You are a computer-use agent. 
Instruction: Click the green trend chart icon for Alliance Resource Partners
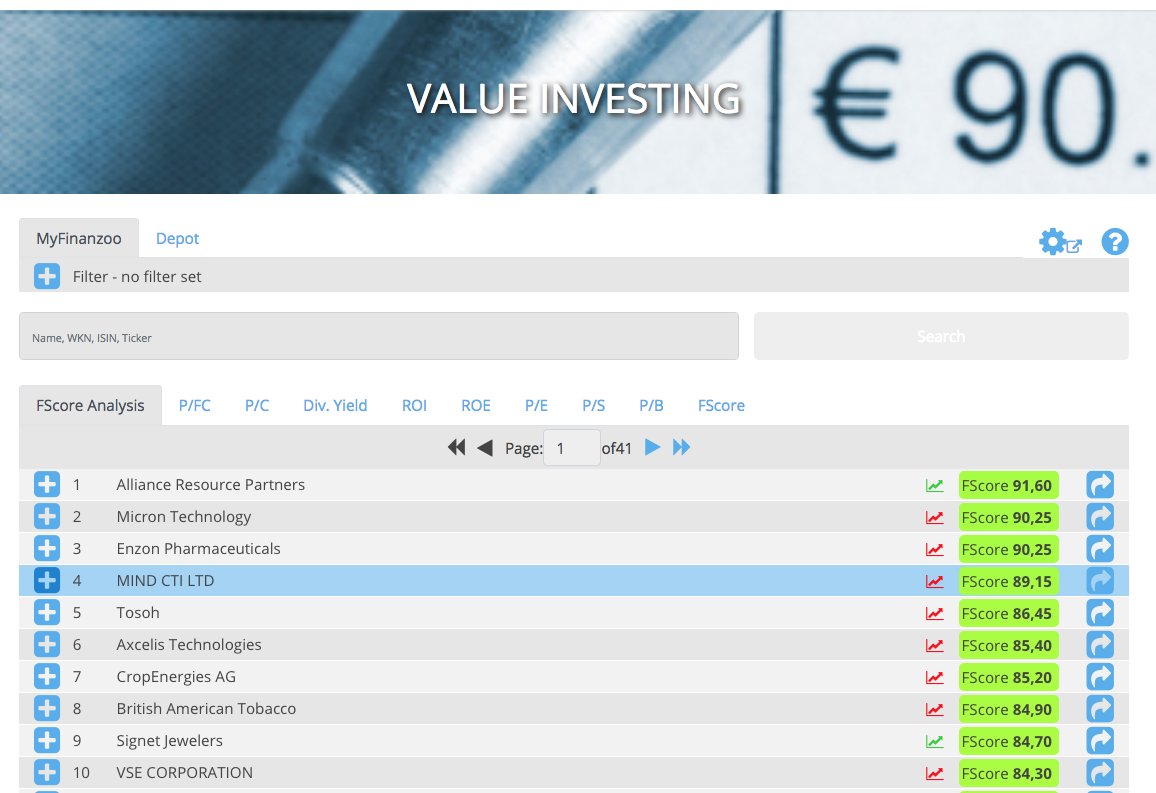point(934,484)
